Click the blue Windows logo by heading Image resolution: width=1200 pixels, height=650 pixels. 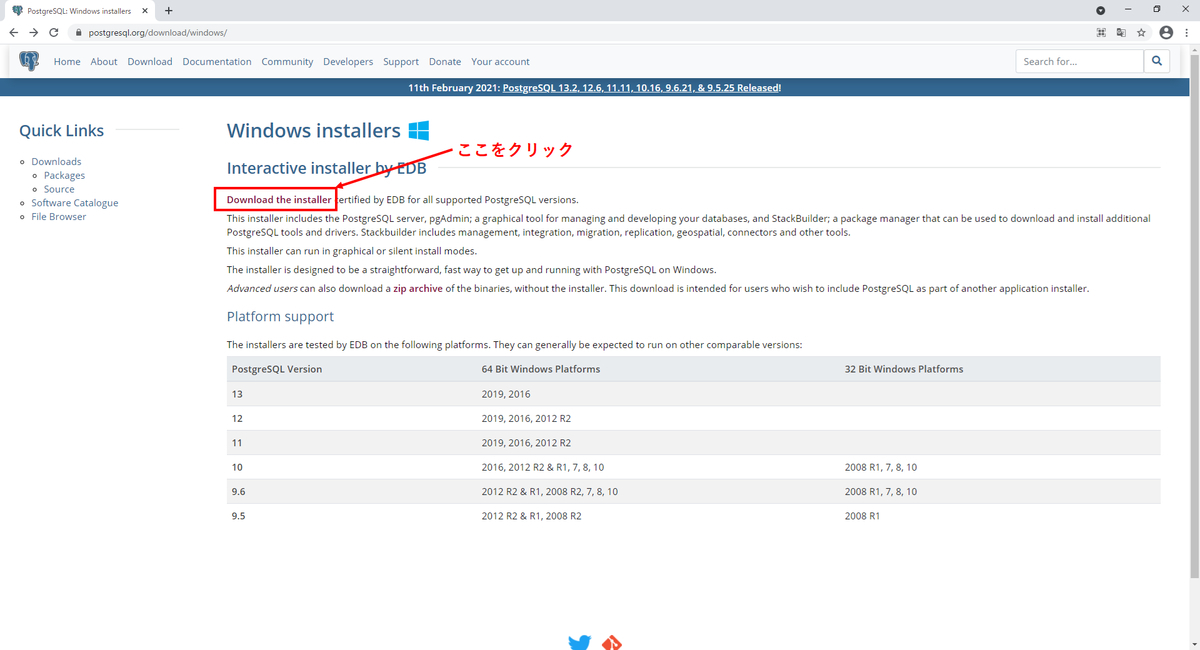coord(419,130)
